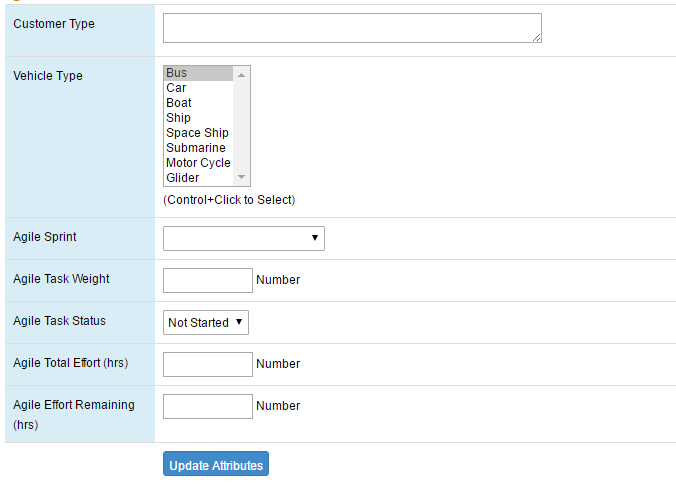The image size is (676, 486).
Task: Select Bus in Vehicle Type list
Action: tap(198, 73)
